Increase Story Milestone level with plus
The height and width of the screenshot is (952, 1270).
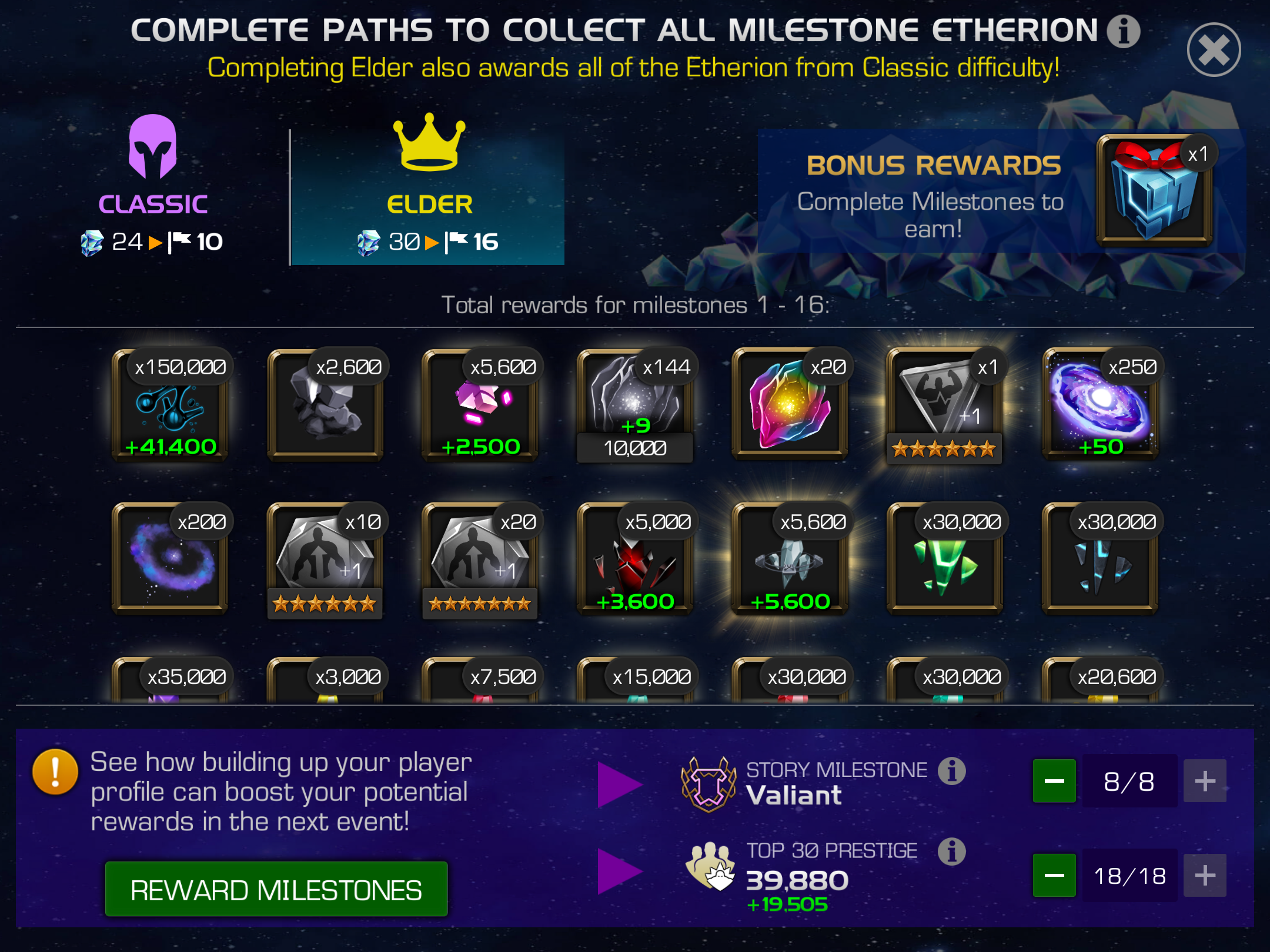tap(1205, 781)
